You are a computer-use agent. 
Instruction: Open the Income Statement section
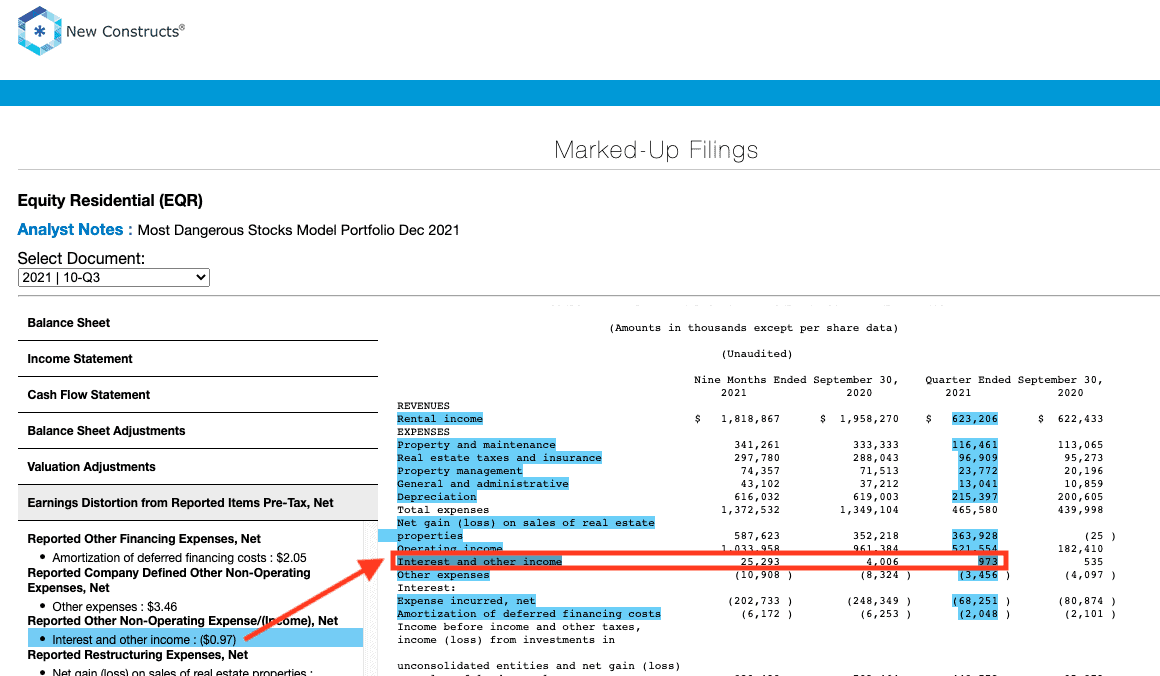click(x=198, y=359)
